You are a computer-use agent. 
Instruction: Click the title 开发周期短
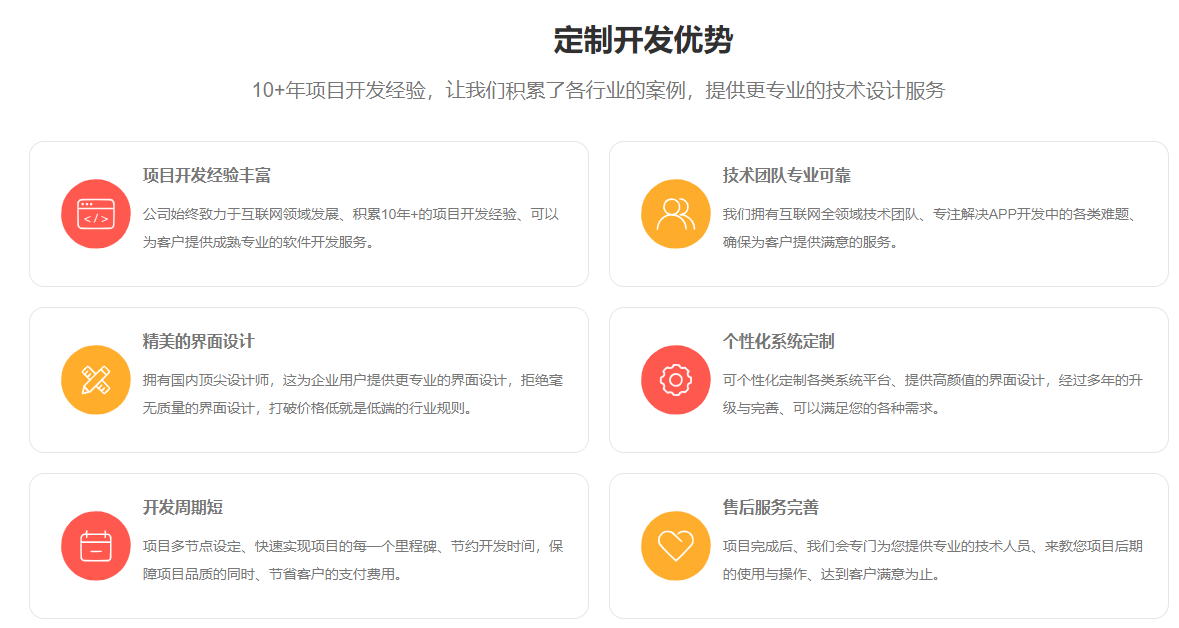[183, 508]
